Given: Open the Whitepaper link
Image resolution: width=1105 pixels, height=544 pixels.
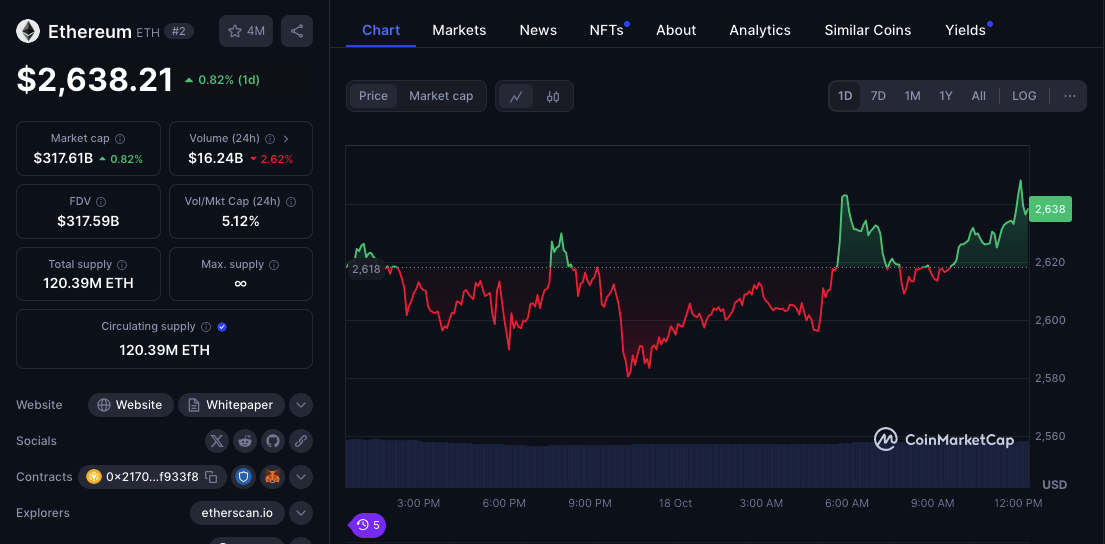Looking at the screenshot, I should 231,405.
